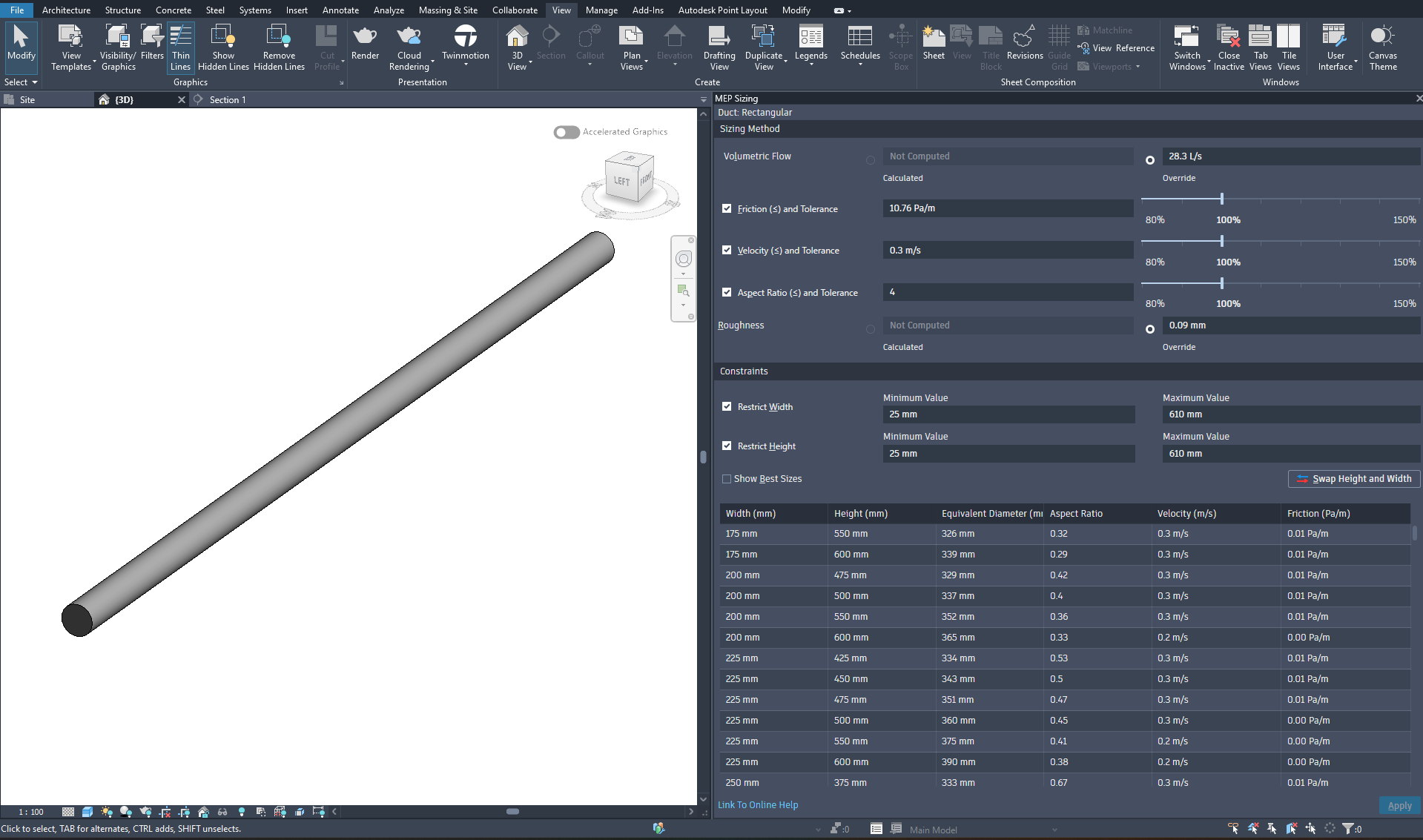The image size is (1423, 840).
Task: Expand the Graphics panel dialog launcher
Action: point(342,83)
